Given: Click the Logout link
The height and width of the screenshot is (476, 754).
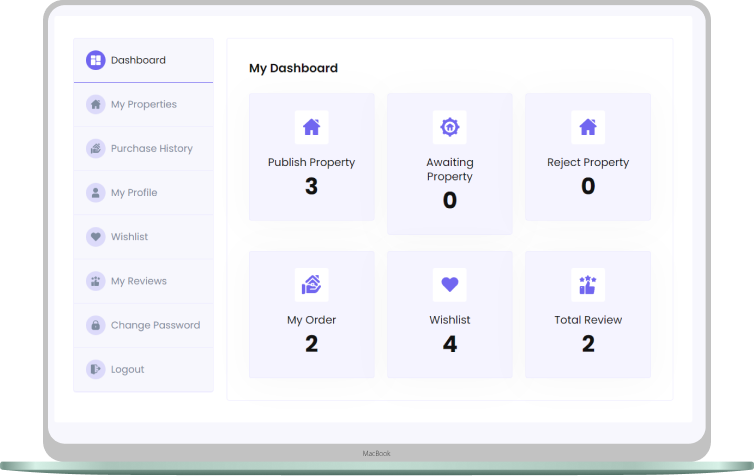Looking at the screenshot, I should pos(143,369).
